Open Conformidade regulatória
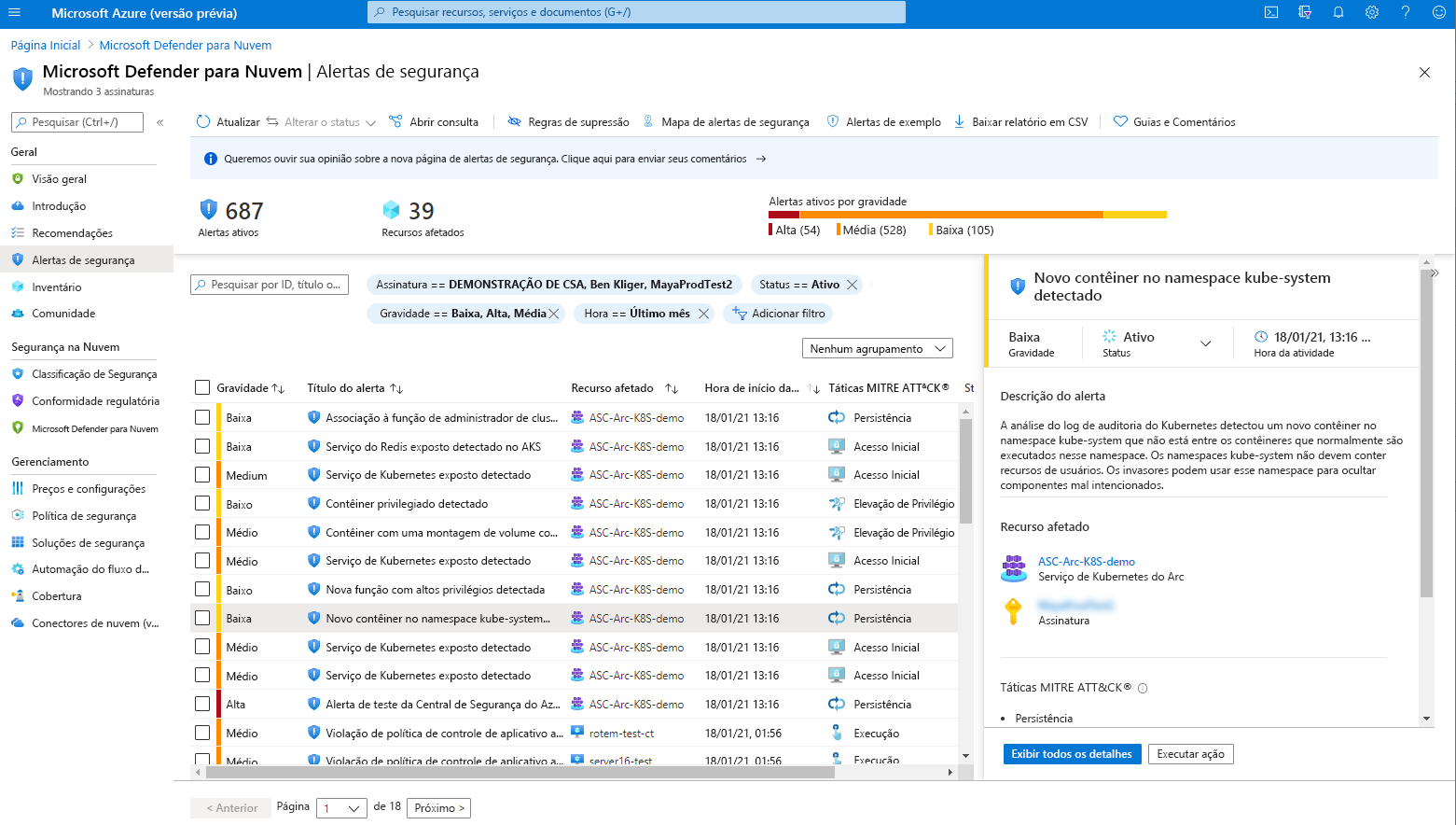1456x825 pixels. coord(95,401)
